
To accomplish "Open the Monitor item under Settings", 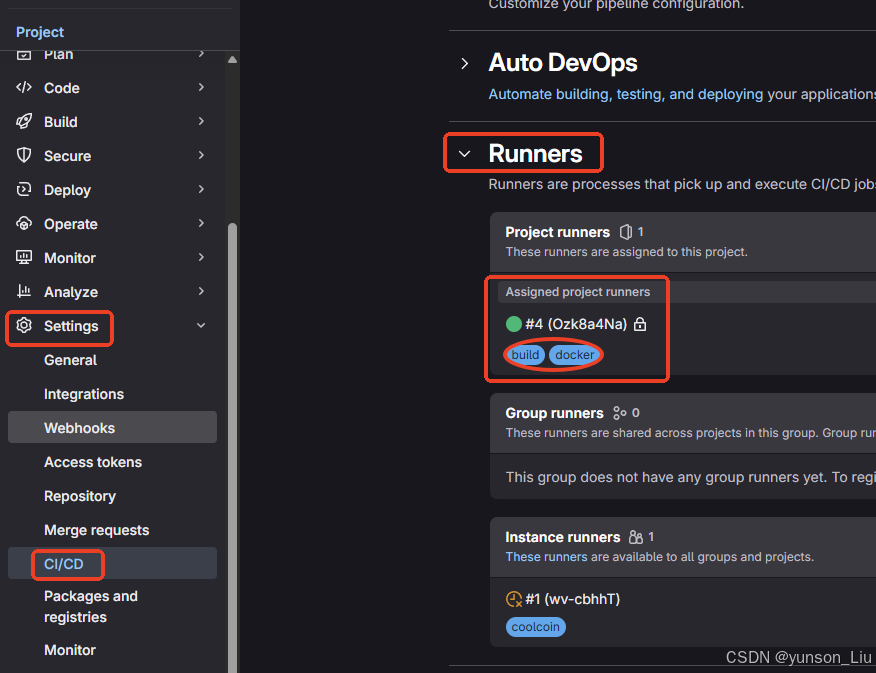I will 112,650.
